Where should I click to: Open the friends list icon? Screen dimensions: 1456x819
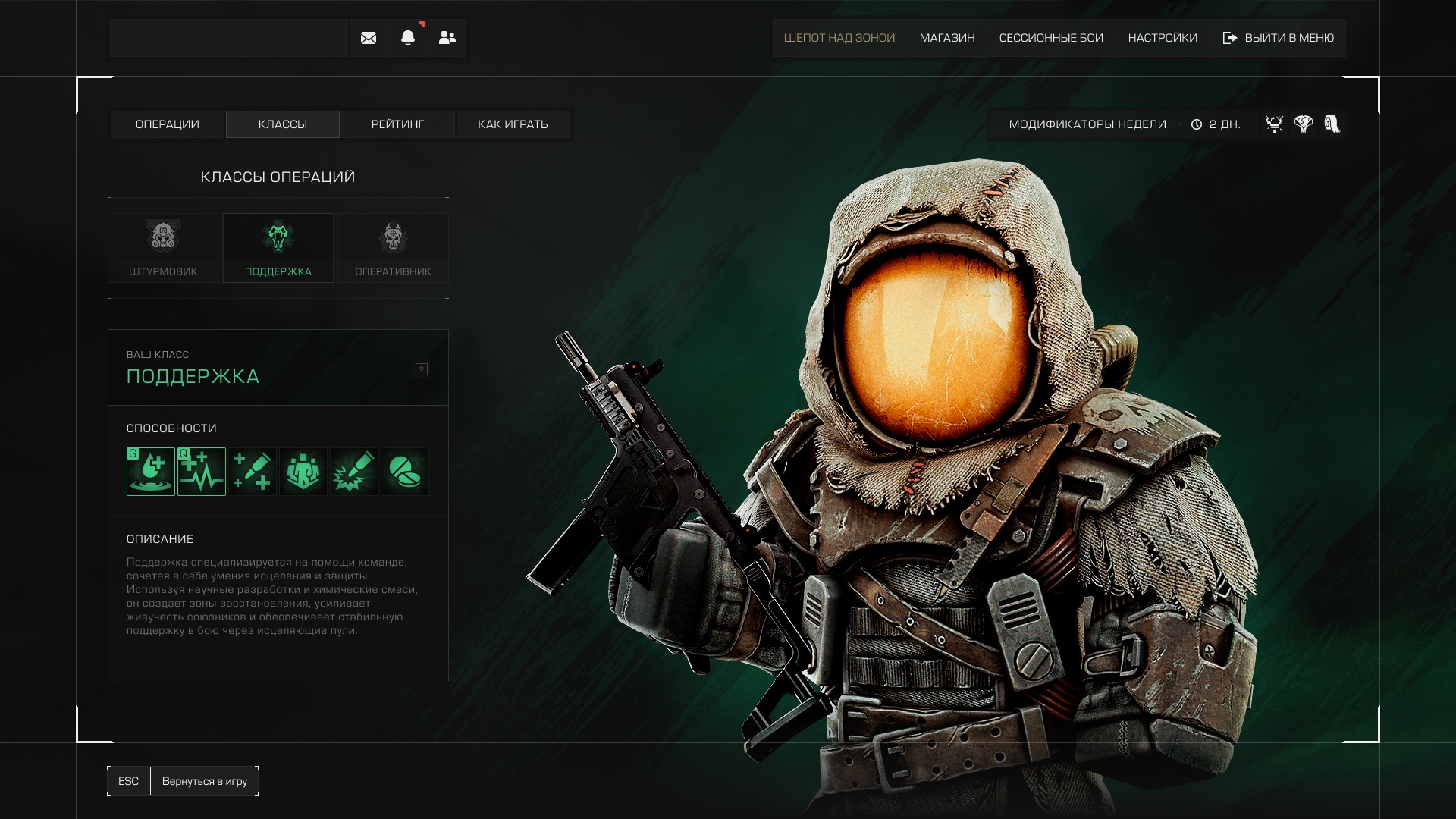pyautogui.click(x=447, y=38)
